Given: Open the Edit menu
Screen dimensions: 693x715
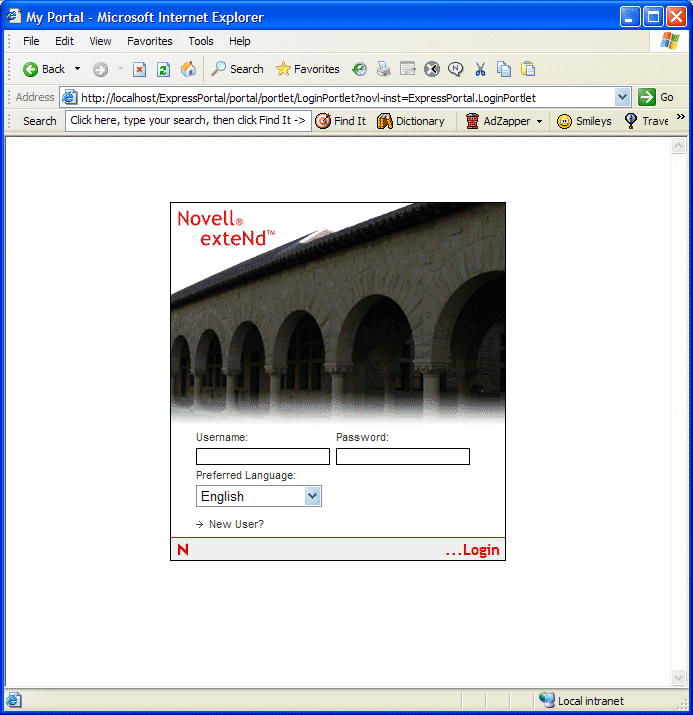Looking at the screenshot, I should [64, 41].
